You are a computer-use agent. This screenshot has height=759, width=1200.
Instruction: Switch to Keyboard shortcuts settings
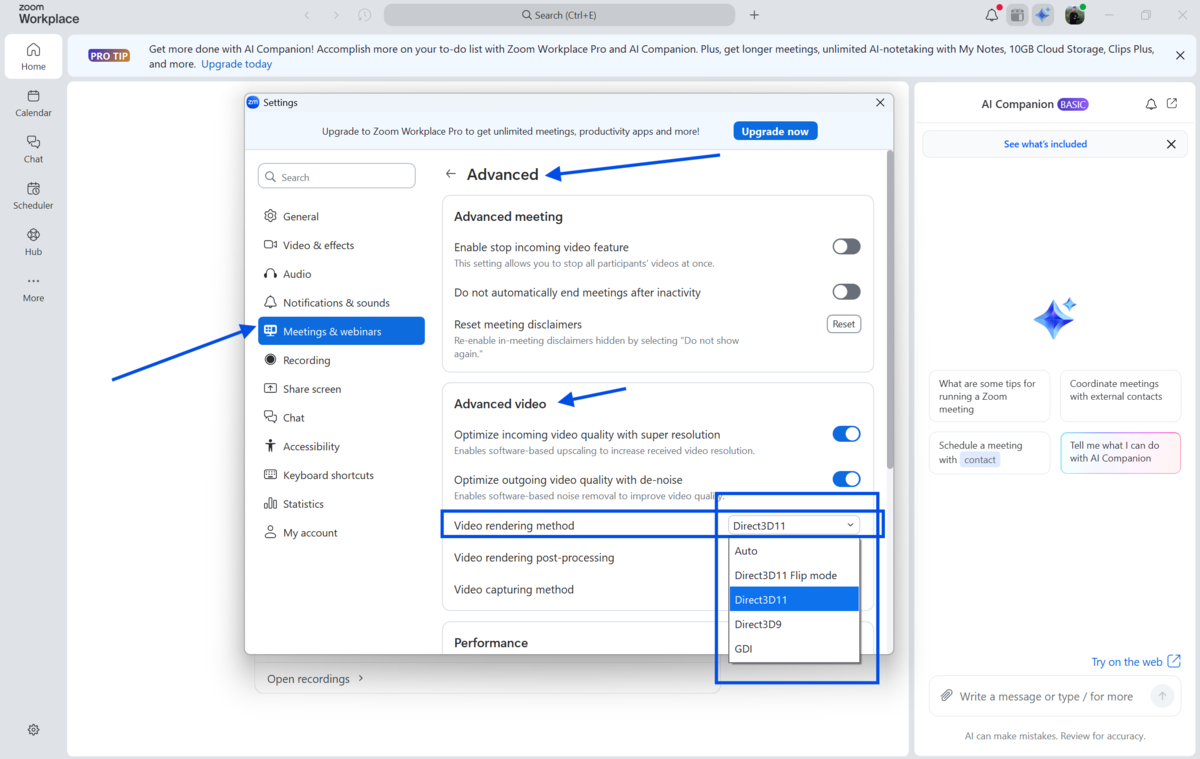coord(328,475)
